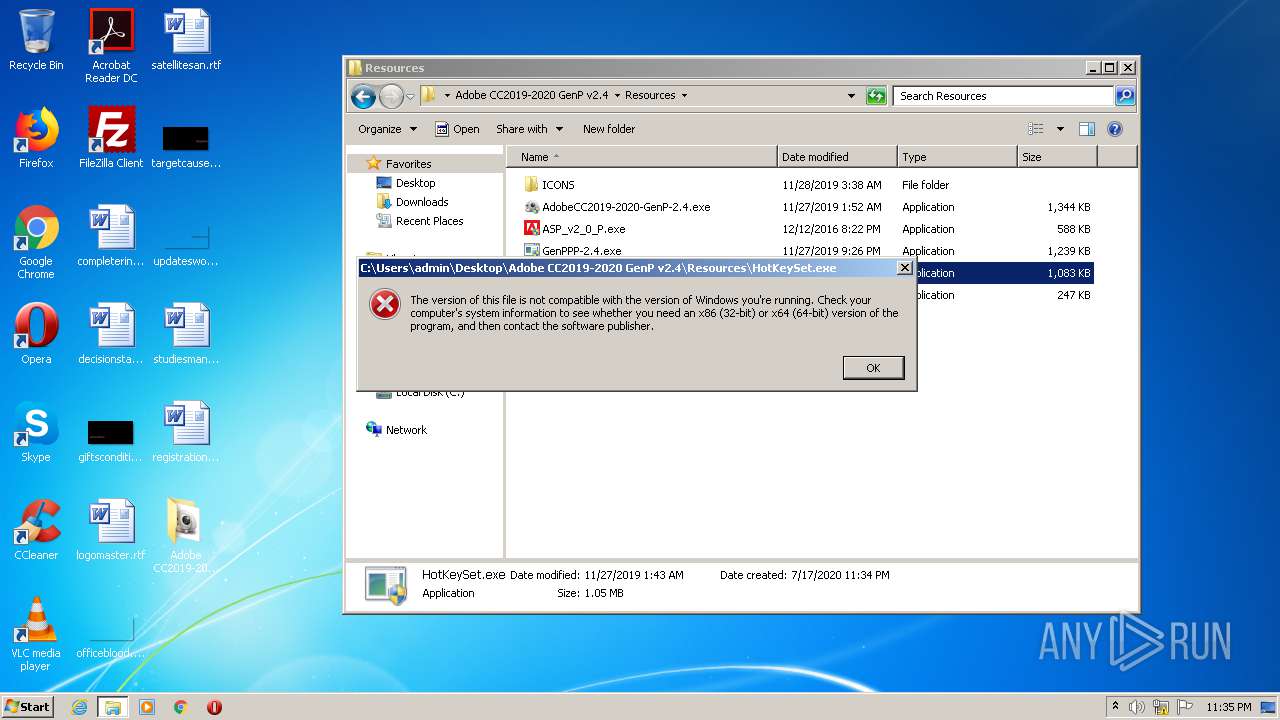
Task: Open Chrome from taskbar
Action: tap(180, 707)
